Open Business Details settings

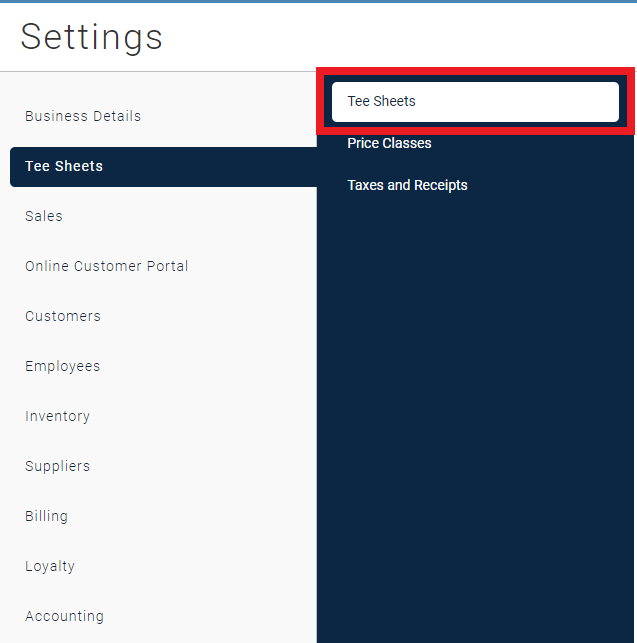[83, 116]
